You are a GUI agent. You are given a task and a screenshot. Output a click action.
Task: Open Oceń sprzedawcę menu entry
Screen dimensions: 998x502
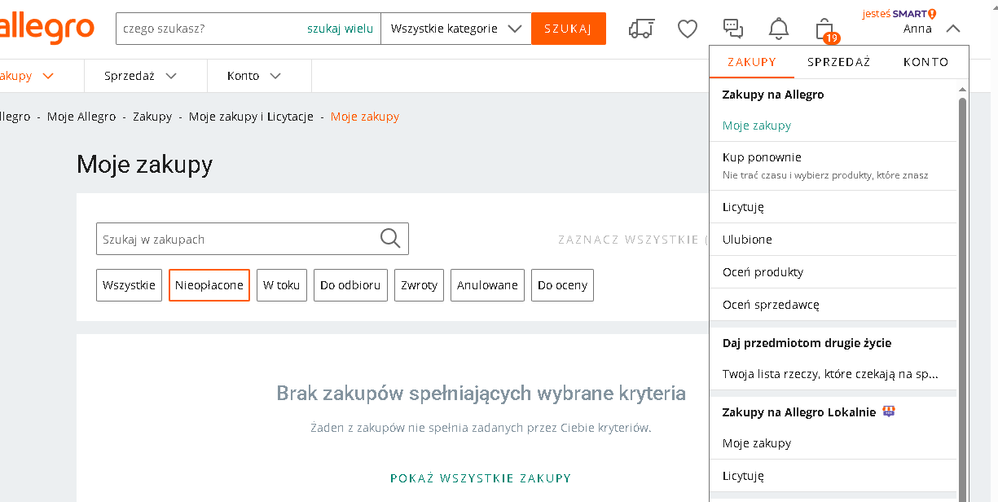[834, 304]
